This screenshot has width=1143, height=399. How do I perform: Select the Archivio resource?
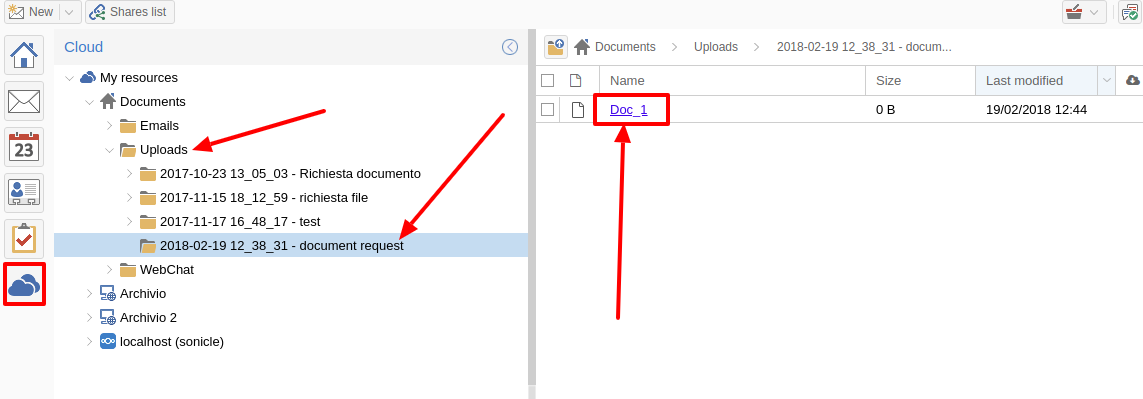tap(143, 294)
